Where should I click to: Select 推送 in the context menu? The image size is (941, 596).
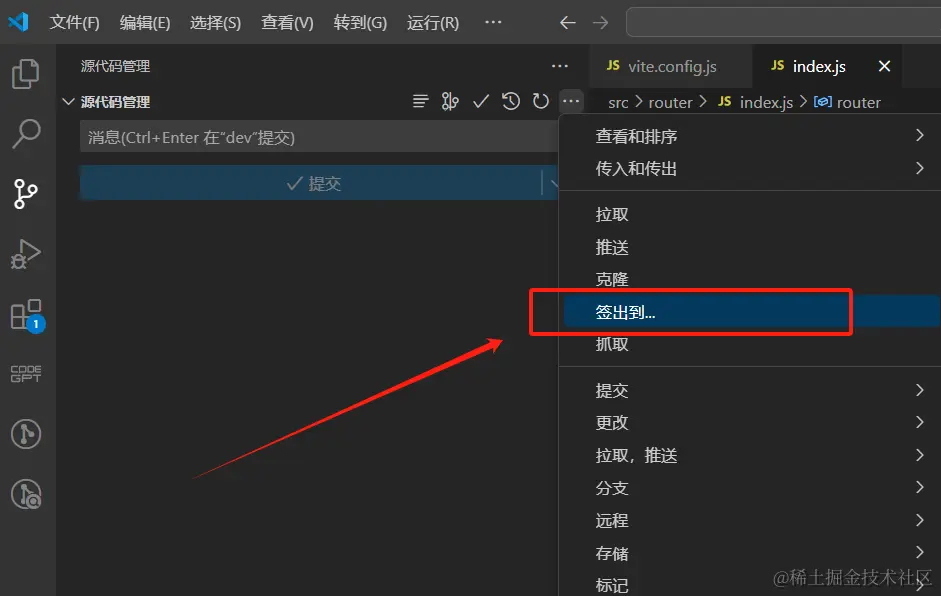[x=750, y=247]
